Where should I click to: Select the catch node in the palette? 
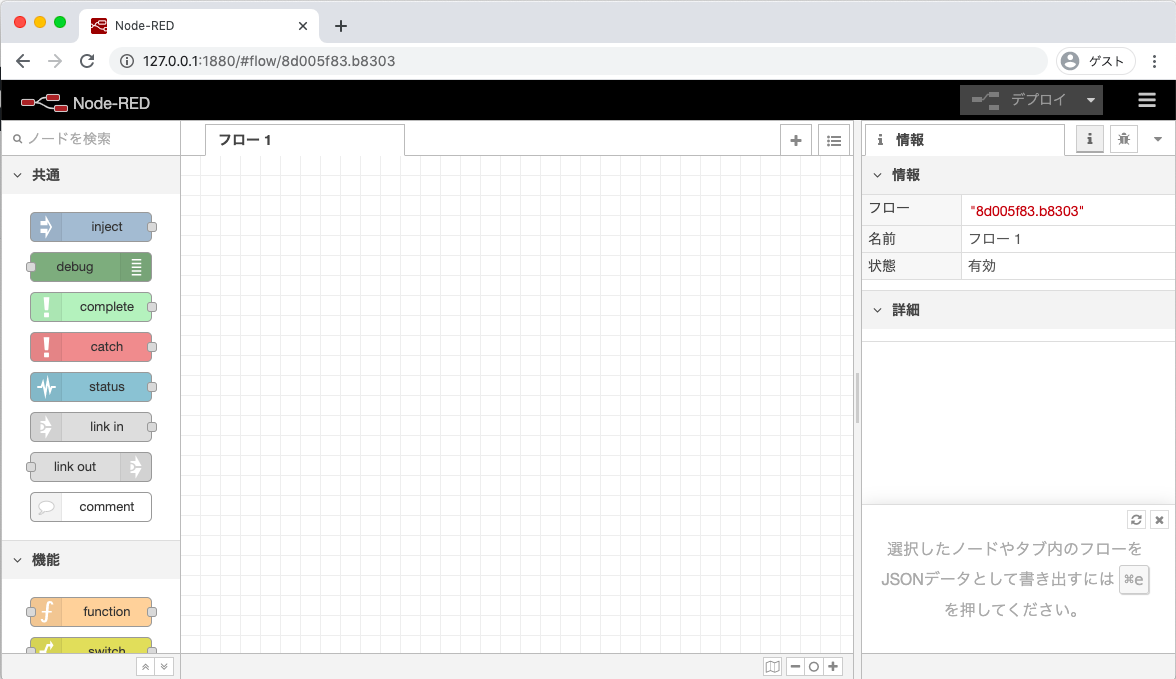(x=91, y=347)
